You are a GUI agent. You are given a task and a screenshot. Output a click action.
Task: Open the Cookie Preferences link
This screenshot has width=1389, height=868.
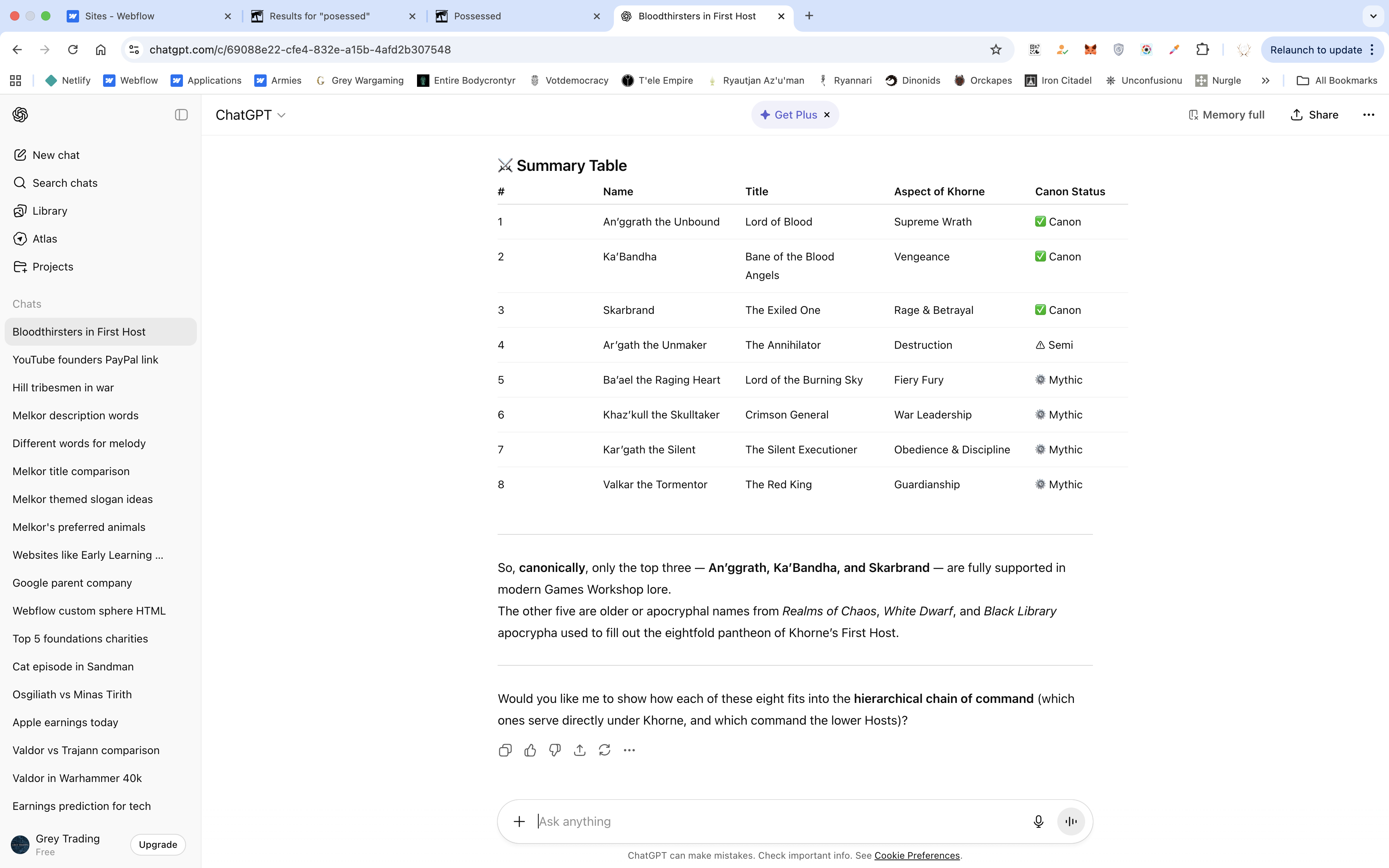(917, 855)
